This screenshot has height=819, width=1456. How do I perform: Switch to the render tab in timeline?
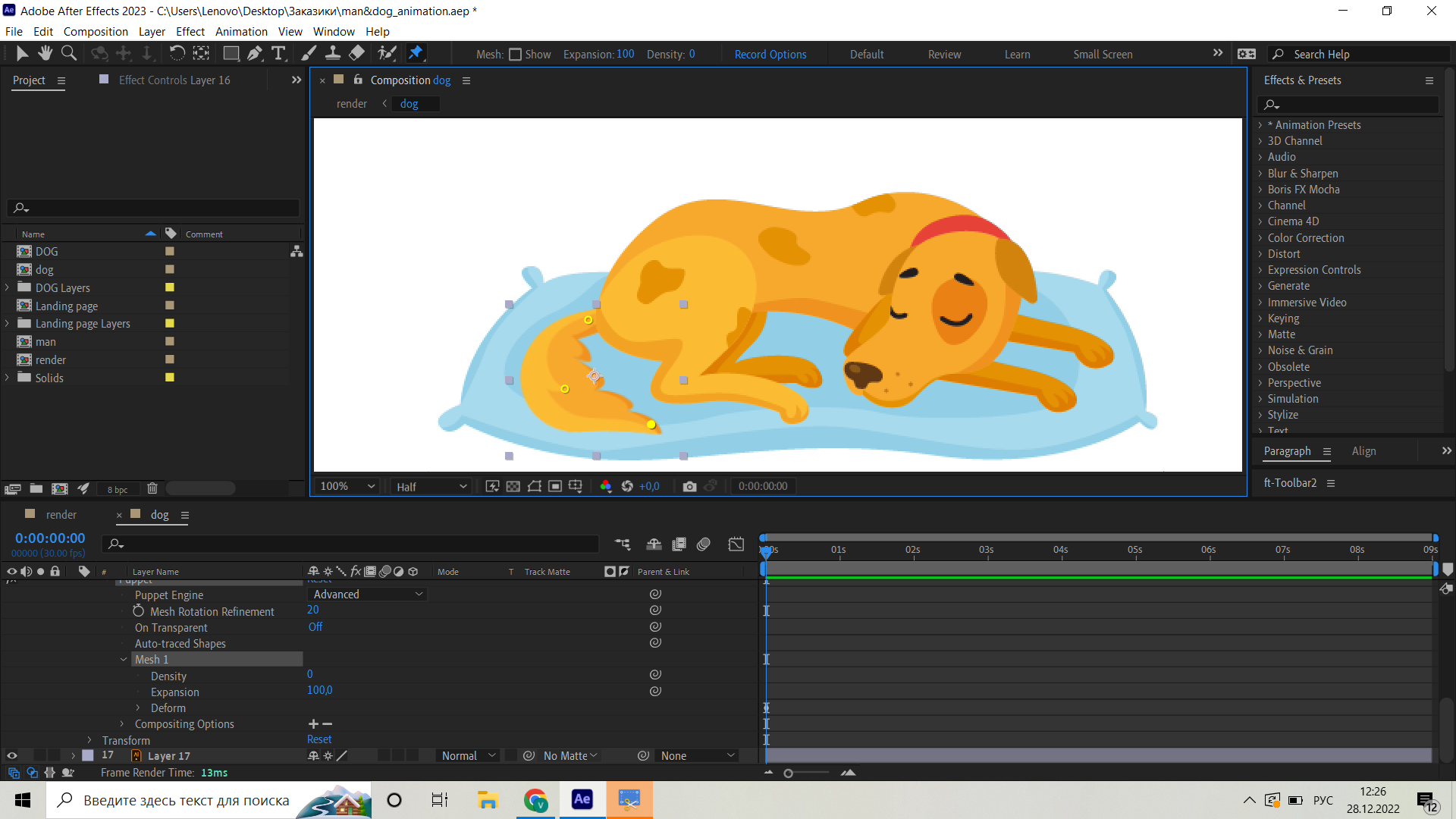(x=62, y=514)
